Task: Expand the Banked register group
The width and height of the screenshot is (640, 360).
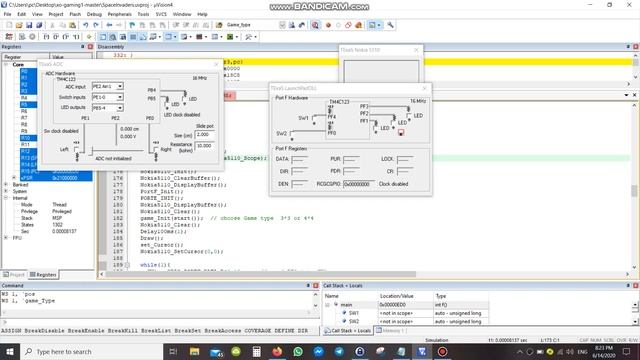Action: 6,184
